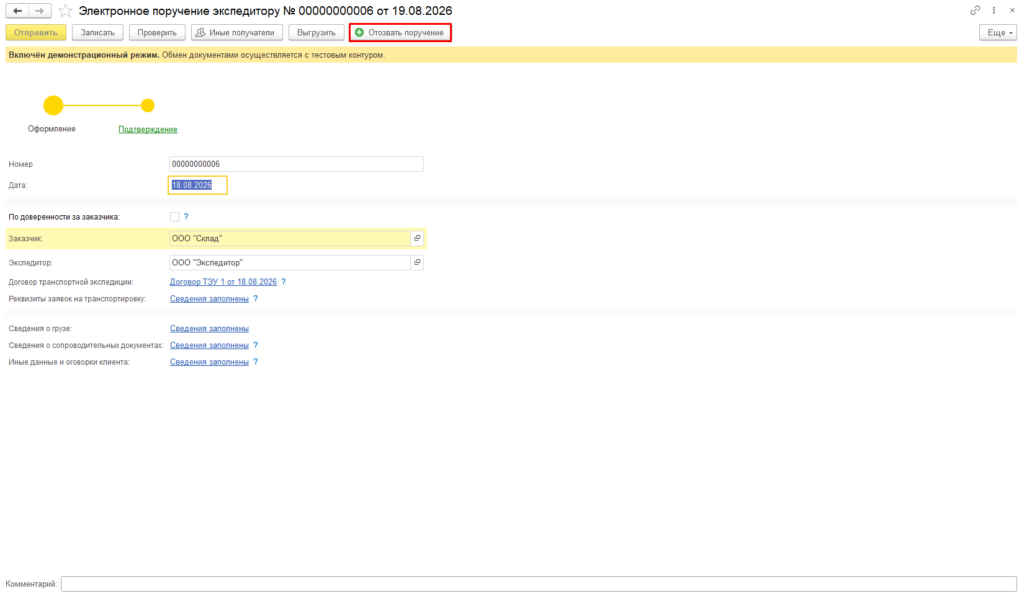Open Иные получатели recipients

pos(236,33)
